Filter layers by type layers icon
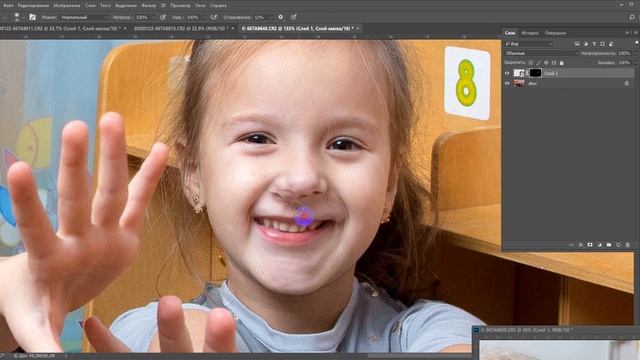This screenshot has width=640, height=360. [x=594, y=44]
